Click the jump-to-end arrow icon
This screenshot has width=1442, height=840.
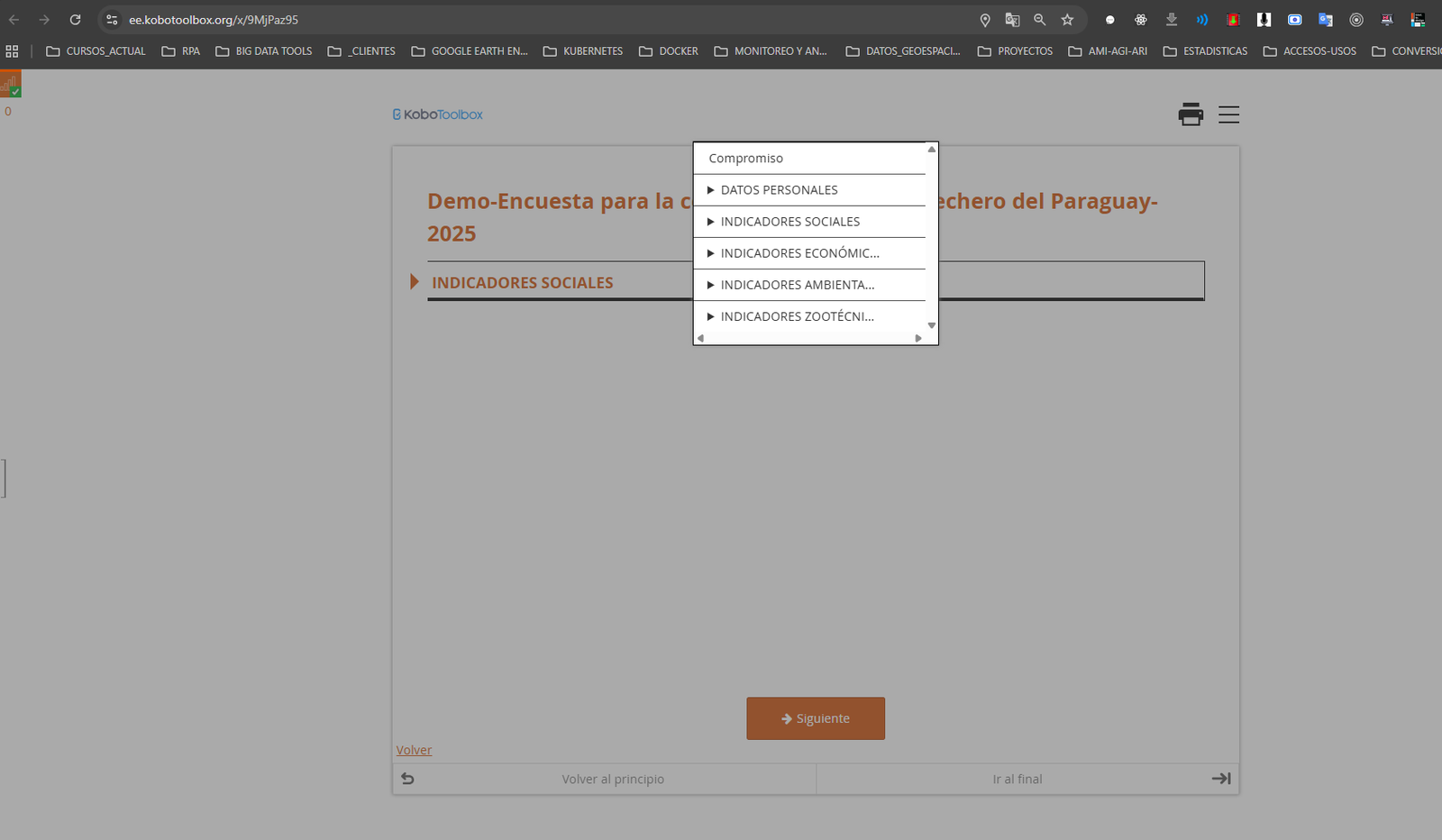pos(1220,779)
